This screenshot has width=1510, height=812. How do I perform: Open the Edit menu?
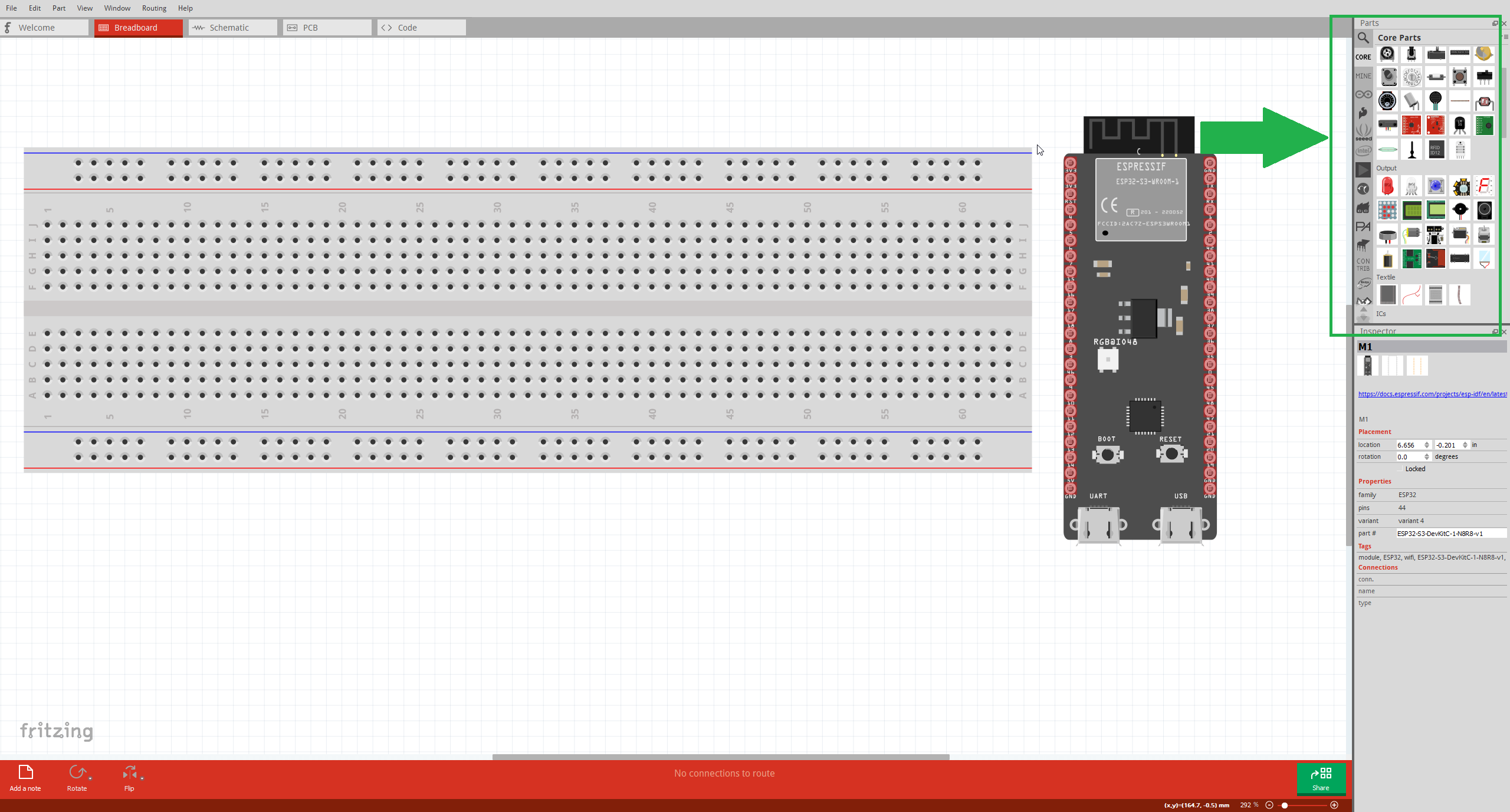point(35,8)
